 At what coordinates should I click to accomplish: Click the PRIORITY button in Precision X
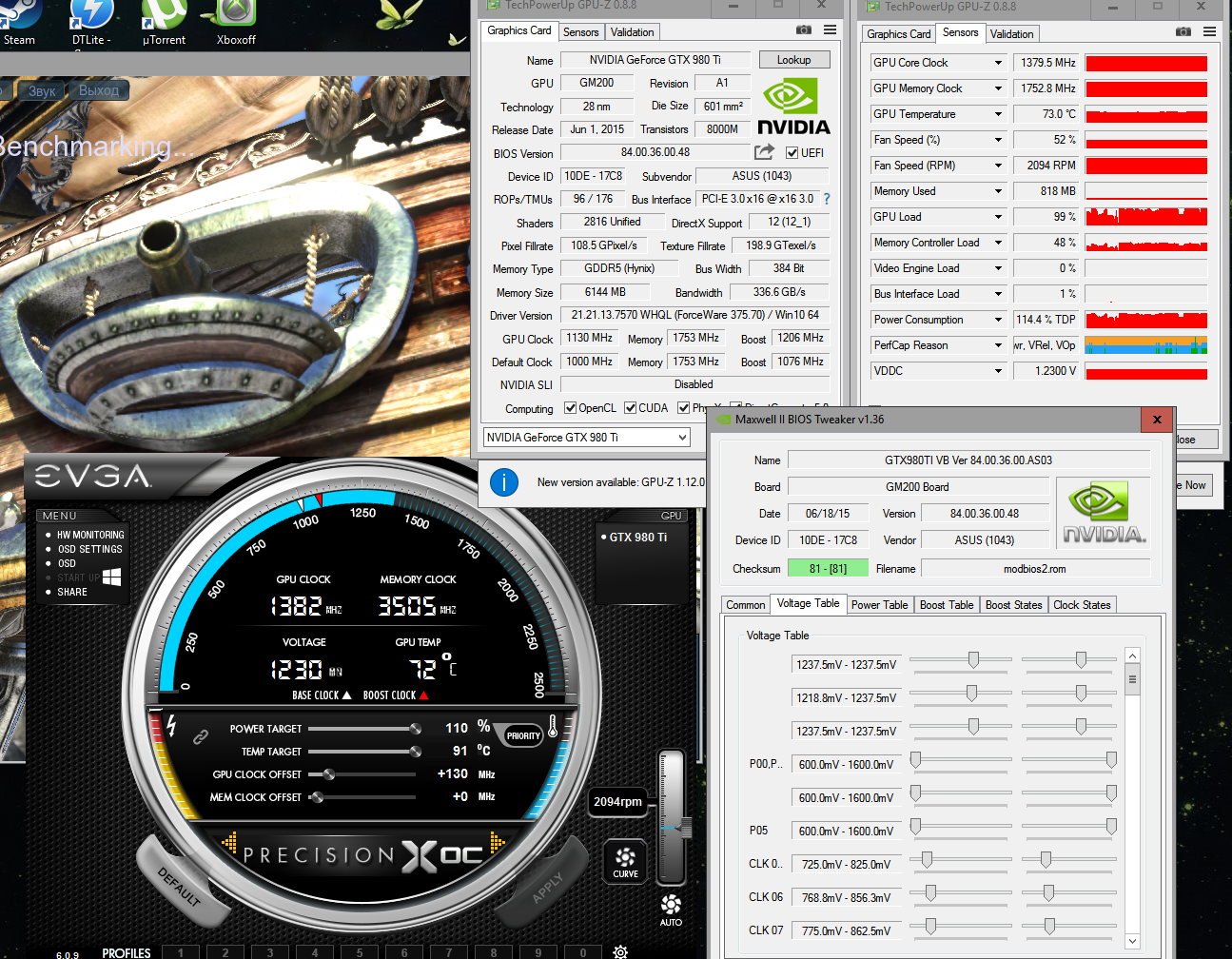523,736
